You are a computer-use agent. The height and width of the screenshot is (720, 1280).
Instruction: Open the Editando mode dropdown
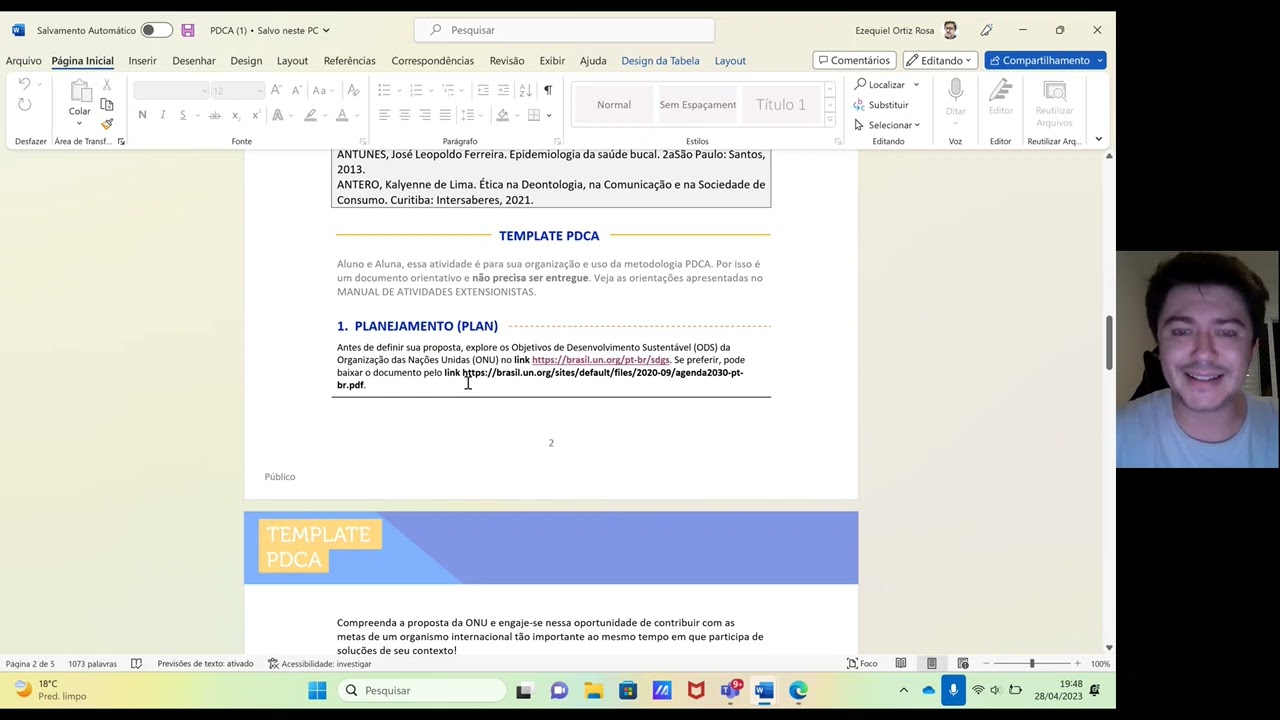(939, 60)
